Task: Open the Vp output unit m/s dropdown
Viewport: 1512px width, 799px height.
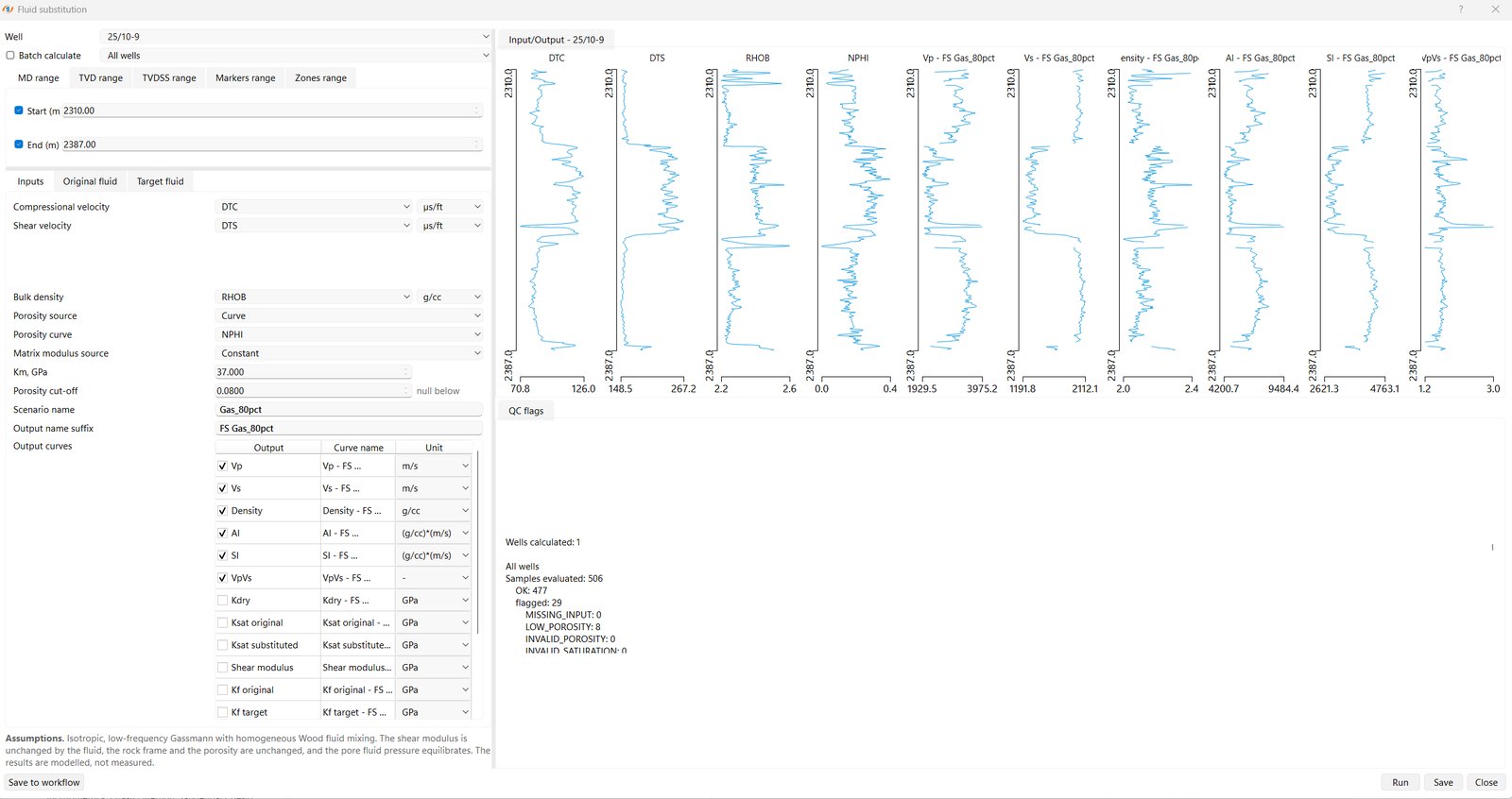Action: [x=435, y=467]
